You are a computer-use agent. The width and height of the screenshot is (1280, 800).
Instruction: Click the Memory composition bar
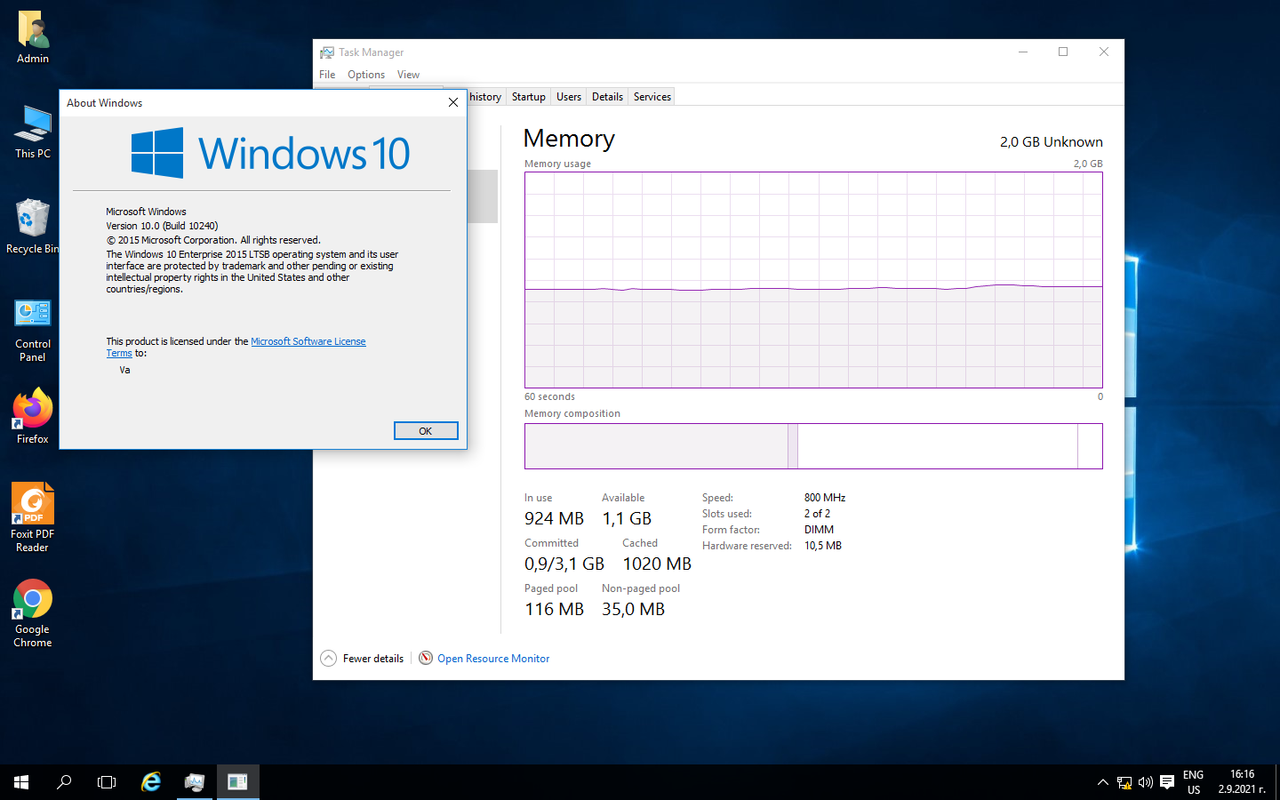[x=813, y=446]
